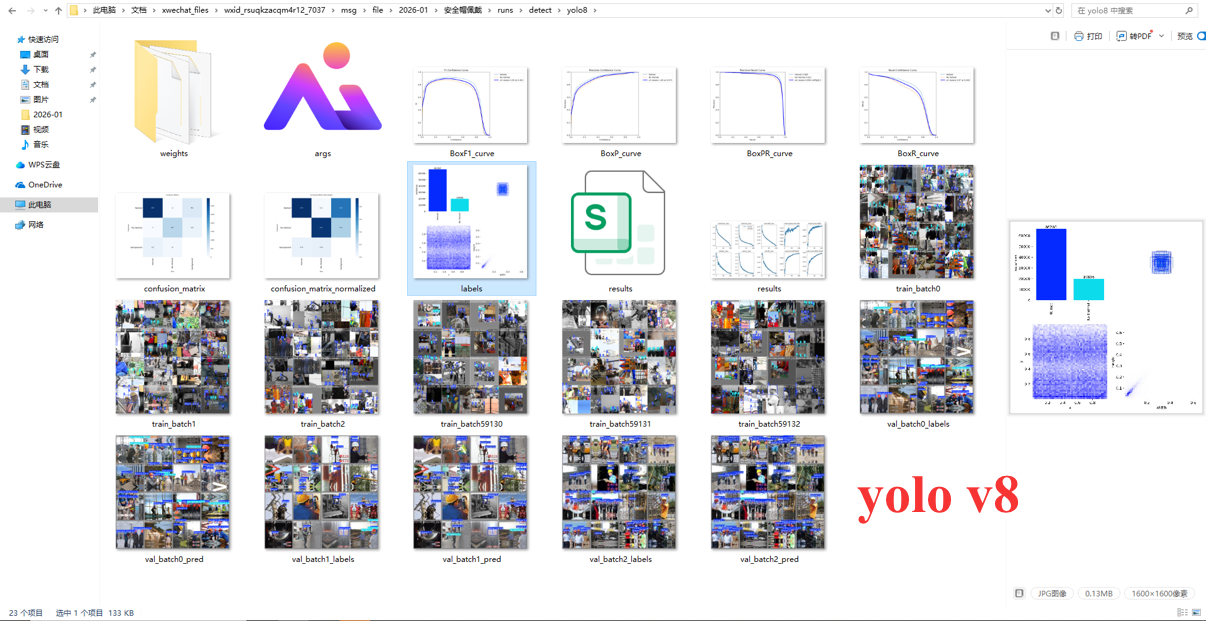Navigate to msg in the address path
This screenshot has width=1206, height=621.
coord(348,10)
